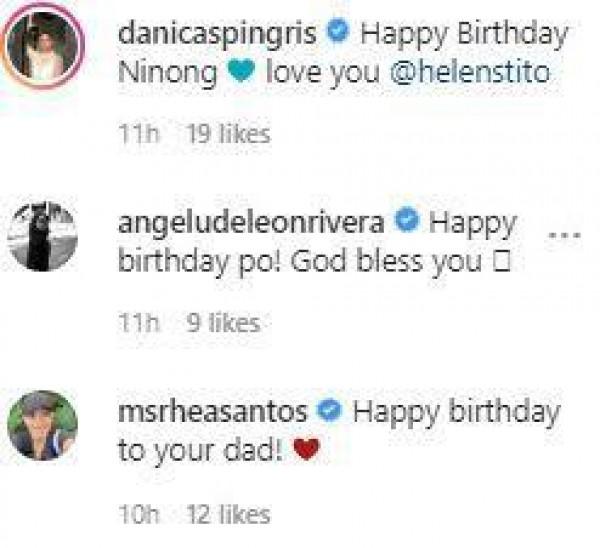Image resolution: width=600 pixels, height=548 pixels.
Task: Open danicaspingris profile picture story
Action: 42,47
